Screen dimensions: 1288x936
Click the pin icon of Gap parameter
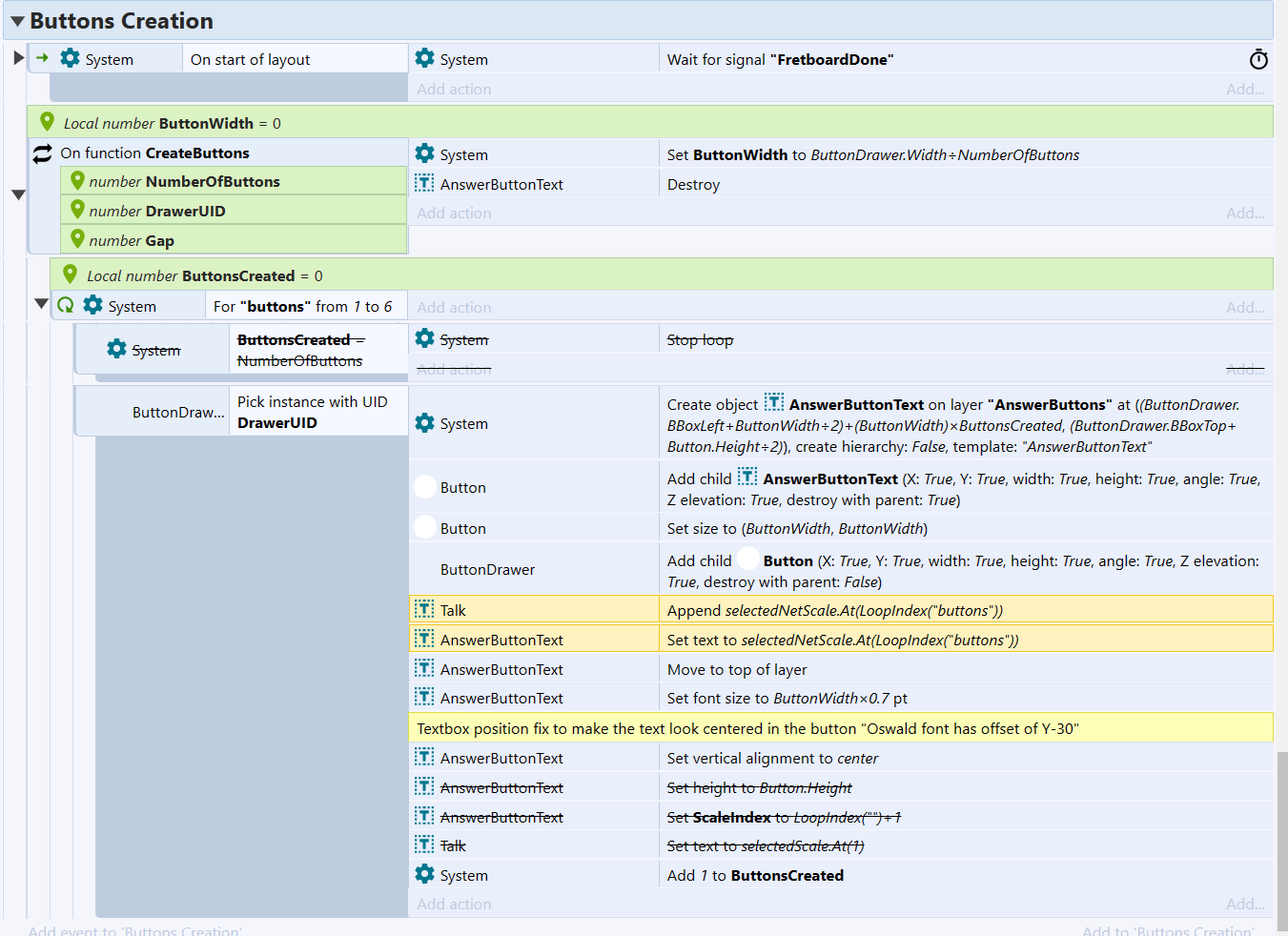(x=78, y=239)
